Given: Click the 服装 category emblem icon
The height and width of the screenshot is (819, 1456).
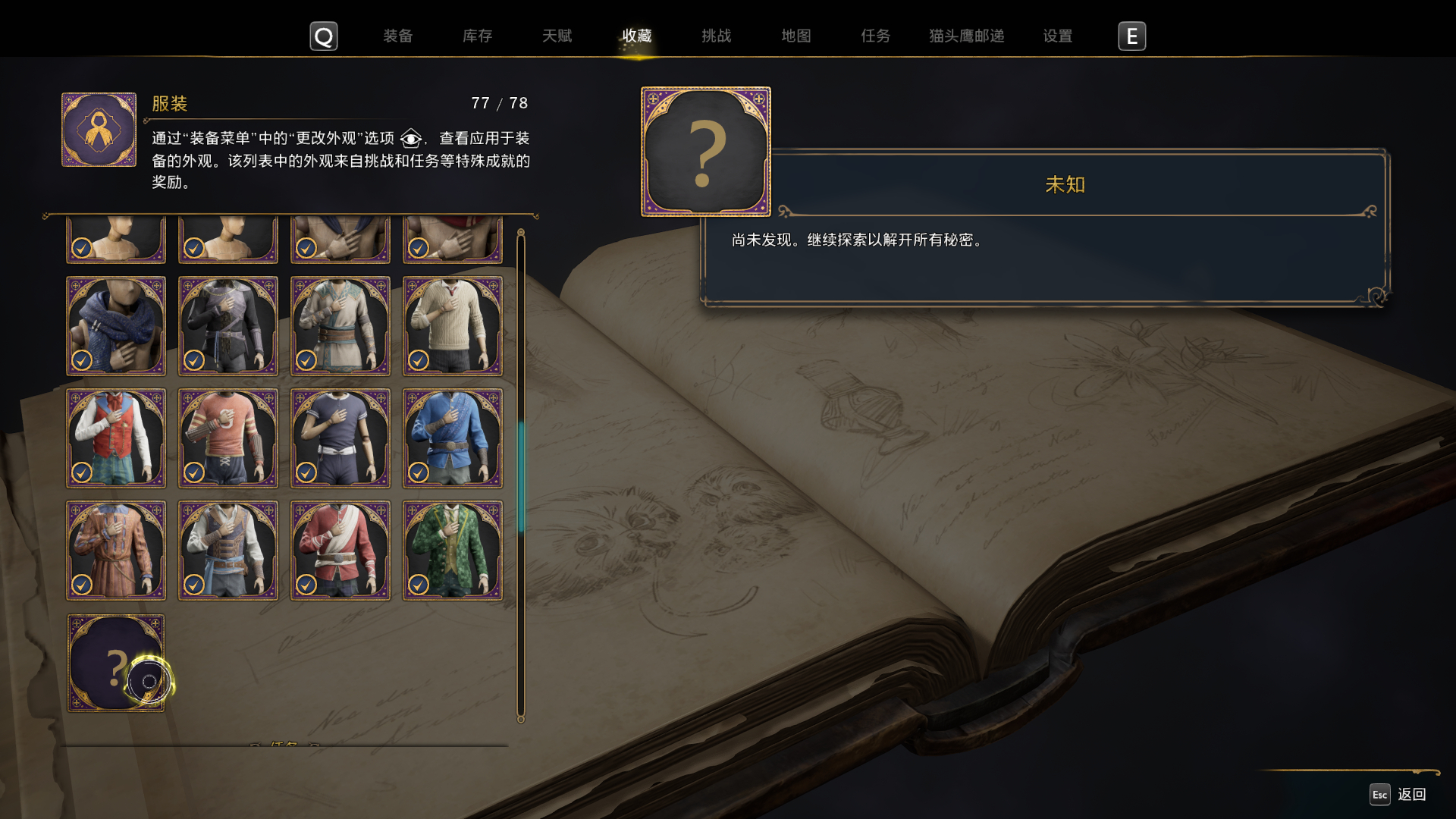Looking at the screenshot, I should click(99, 130).
